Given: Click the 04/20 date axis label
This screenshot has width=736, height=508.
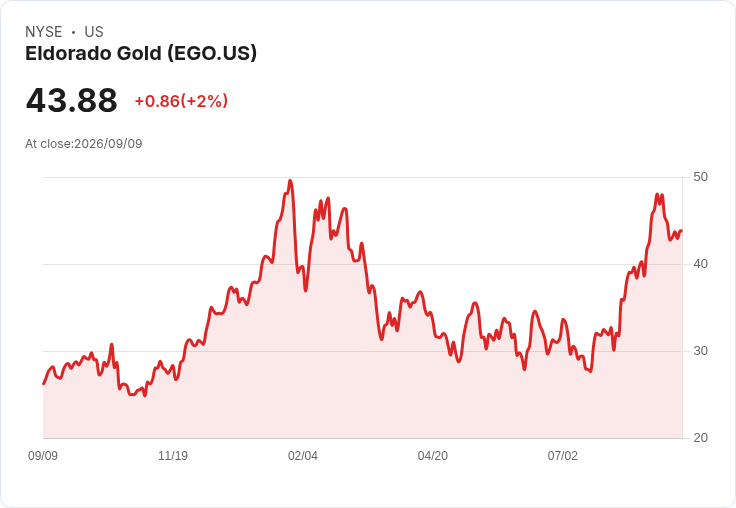Looking at the screenshot, I should (x=433, y=455).
